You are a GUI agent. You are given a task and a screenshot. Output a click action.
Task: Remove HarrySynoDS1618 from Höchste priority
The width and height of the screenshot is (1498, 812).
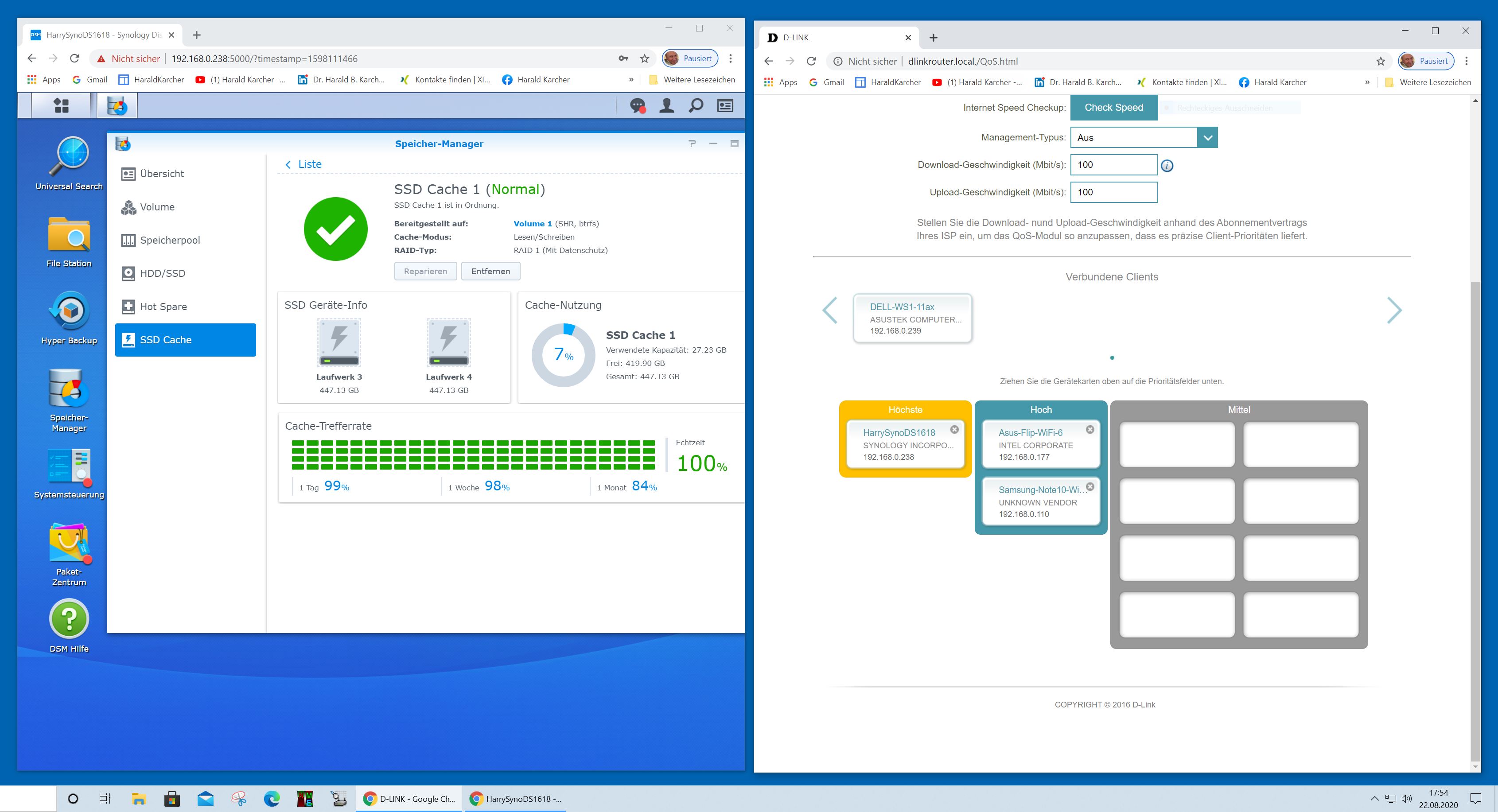click(x=954, y=430)
